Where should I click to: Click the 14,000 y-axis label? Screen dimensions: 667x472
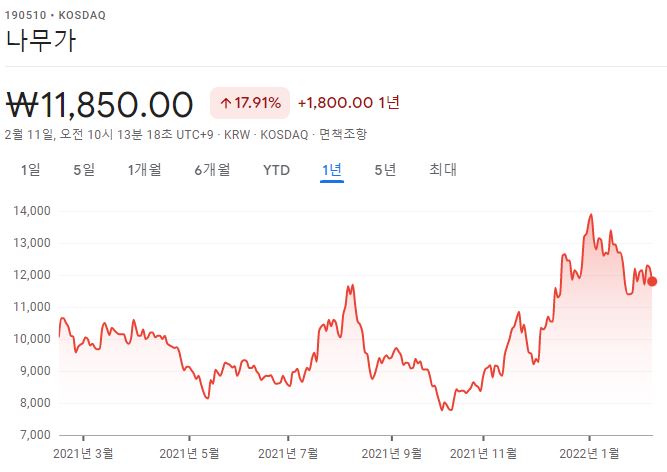point(32,211)
